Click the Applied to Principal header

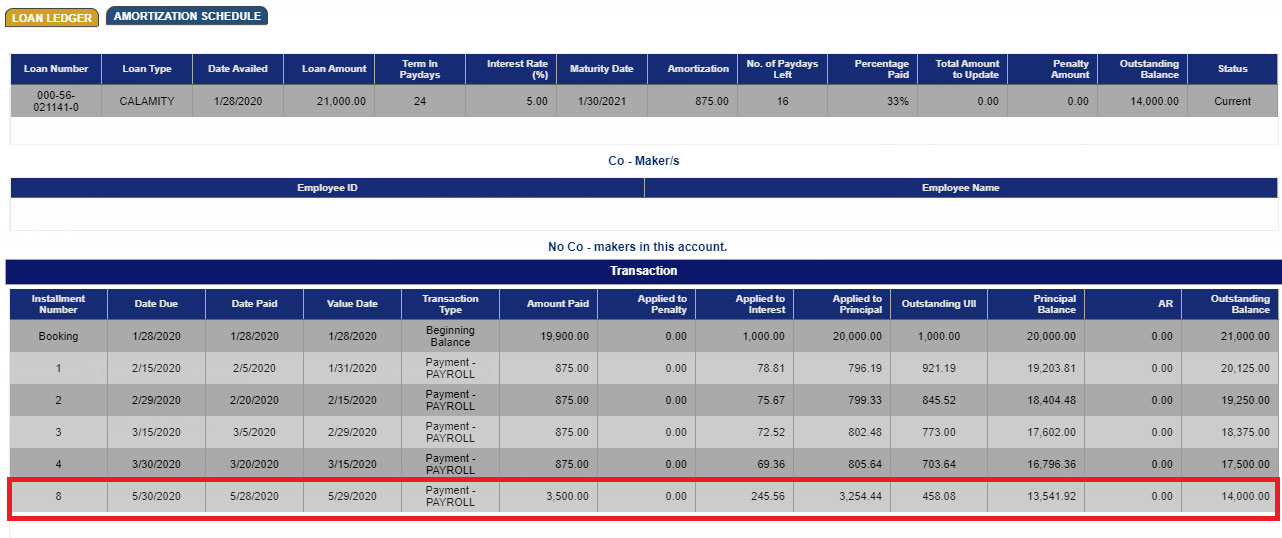click(842, 304)
